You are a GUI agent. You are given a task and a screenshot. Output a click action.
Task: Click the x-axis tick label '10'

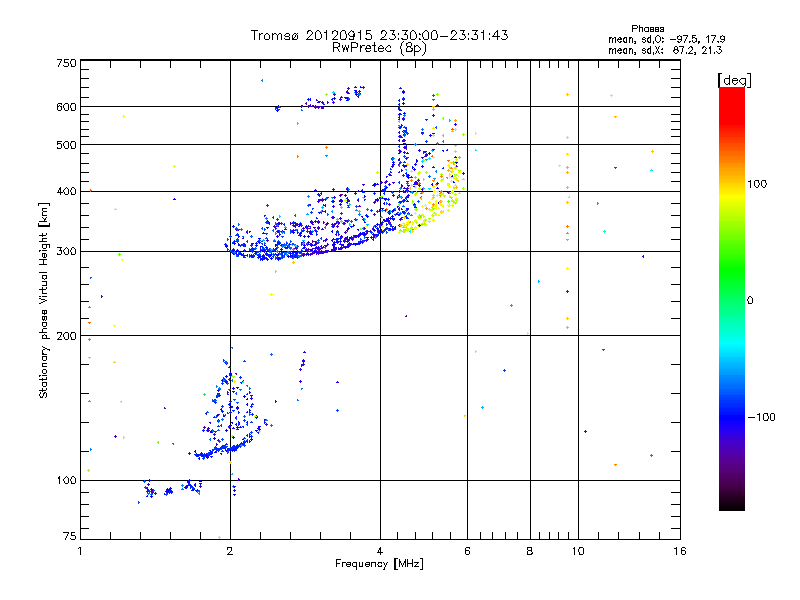[x=578, y=552]
